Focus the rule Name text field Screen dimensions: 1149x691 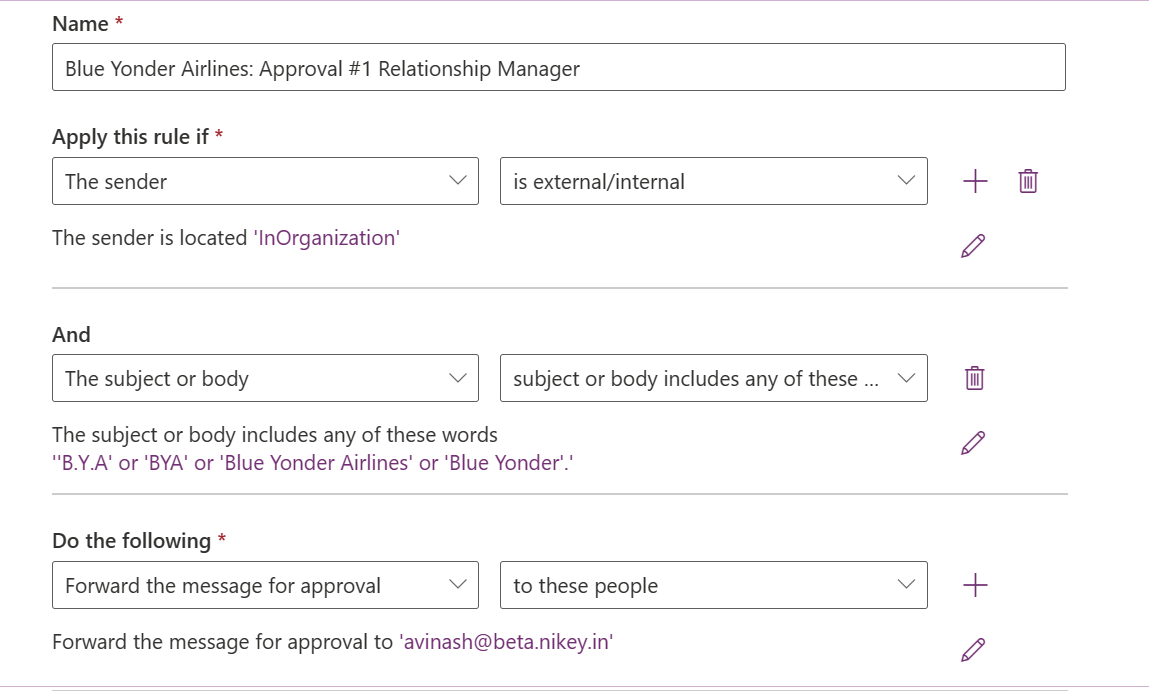point(558,68)
